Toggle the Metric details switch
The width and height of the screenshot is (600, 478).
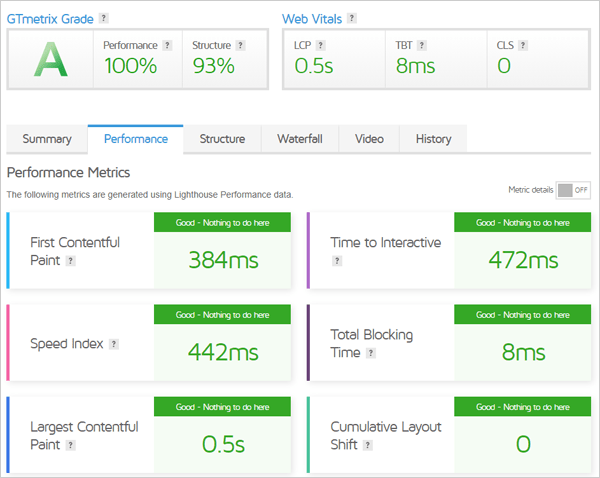pyautogui.click(x=572, y=190)
